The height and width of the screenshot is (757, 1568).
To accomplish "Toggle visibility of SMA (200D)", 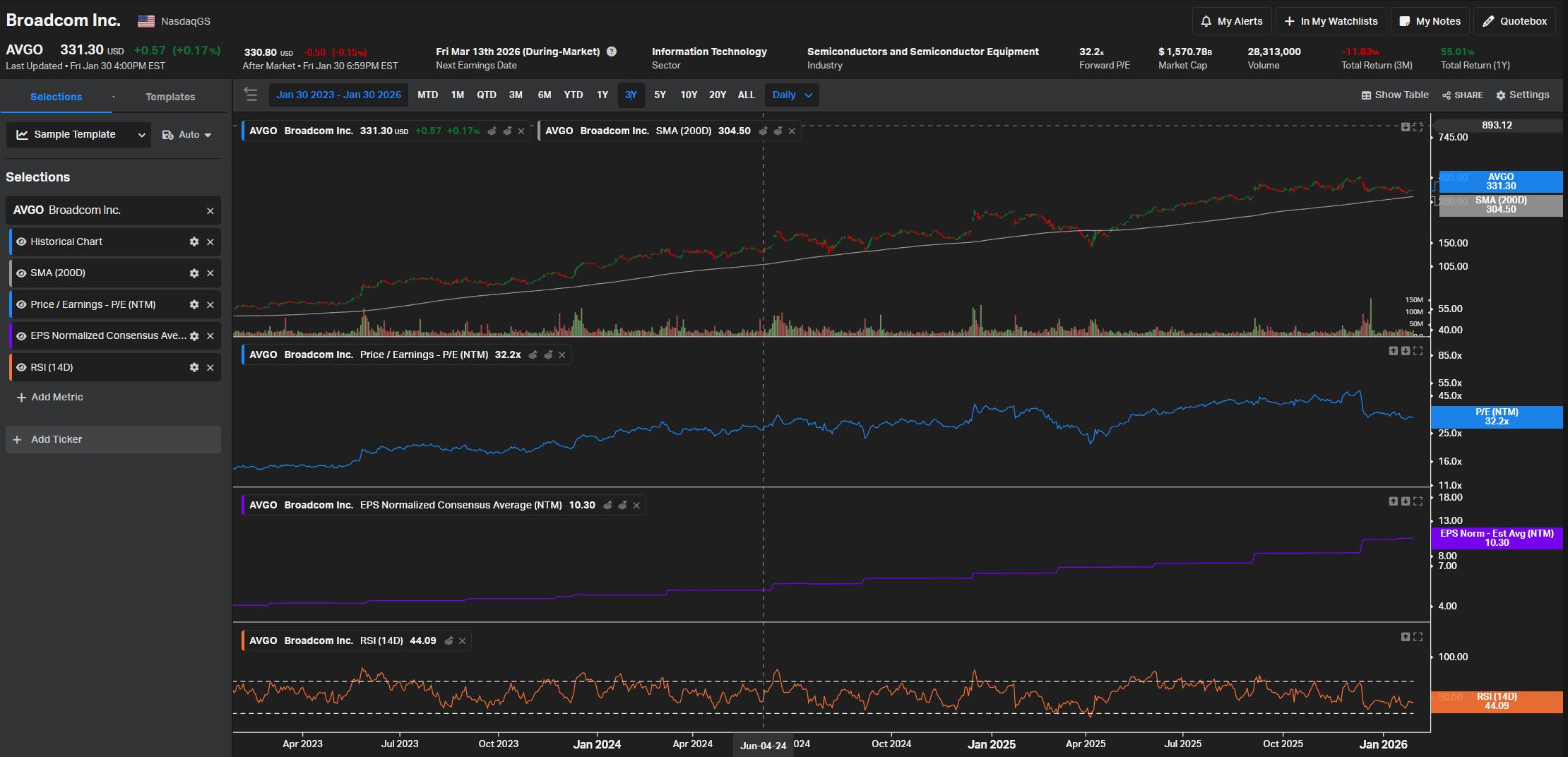I will (x=21, y=273).
